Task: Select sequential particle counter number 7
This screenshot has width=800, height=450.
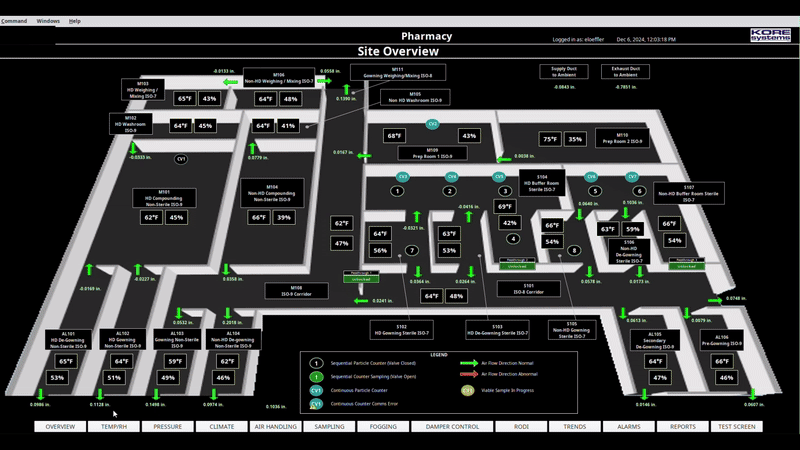Action: [x=411, y=250]
